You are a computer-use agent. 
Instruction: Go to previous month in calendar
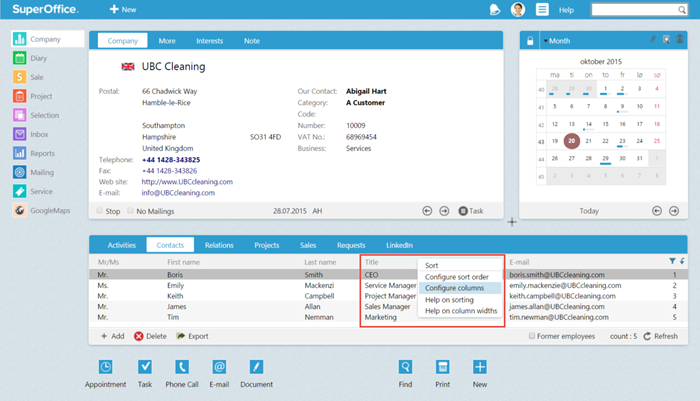(x=657, y=211)
